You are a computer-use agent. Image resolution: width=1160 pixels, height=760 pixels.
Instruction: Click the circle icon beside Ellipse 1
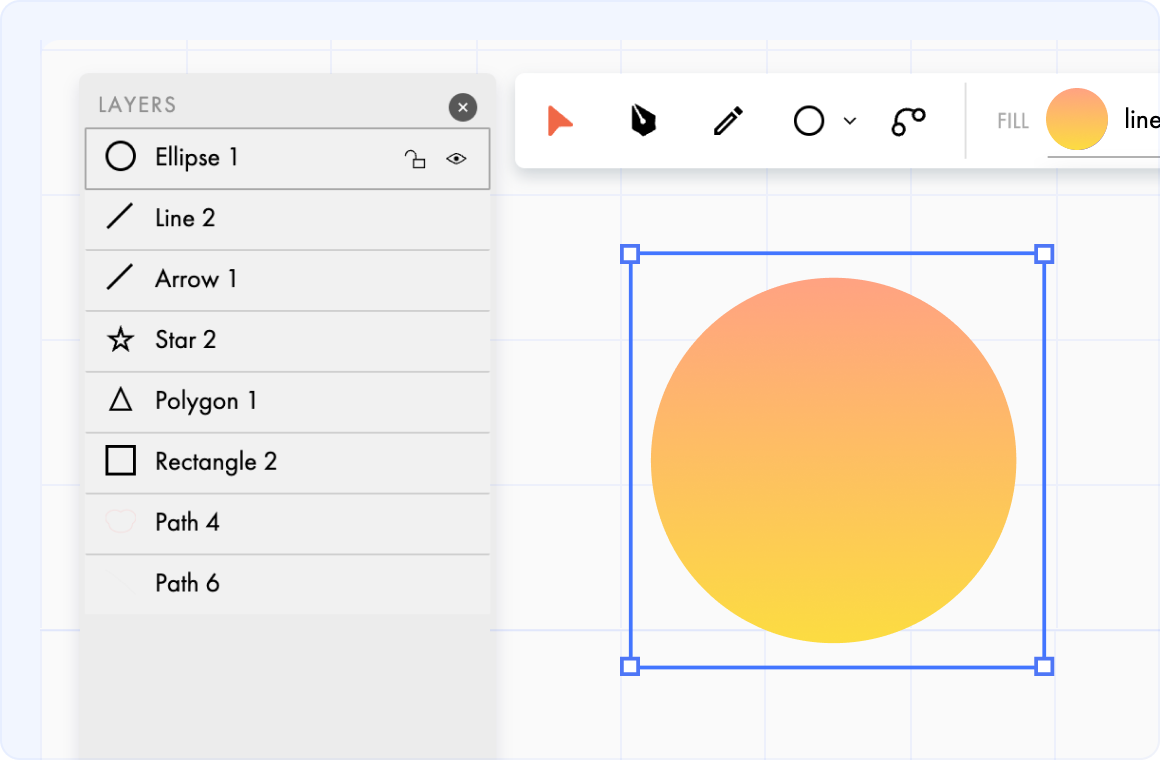point(120,157)
